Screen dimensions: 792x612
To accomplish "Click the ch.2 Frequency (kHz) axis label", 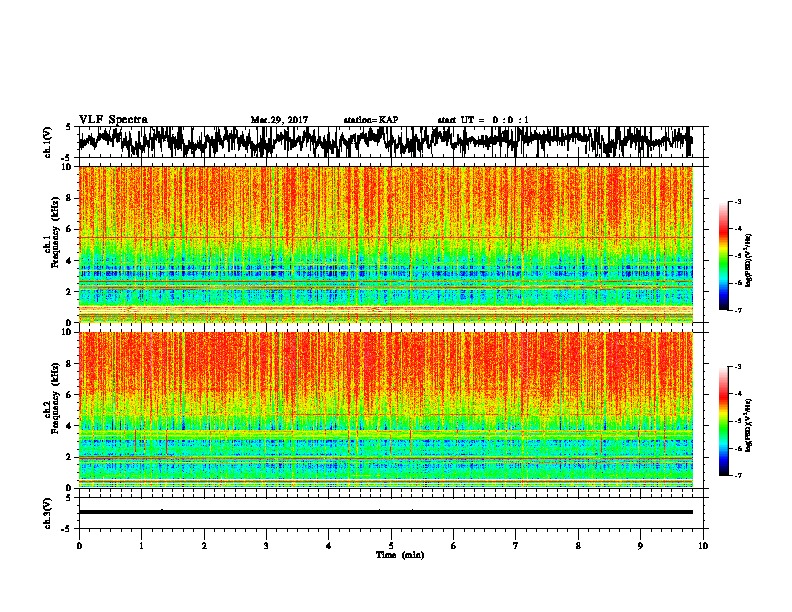I will pyautogui.click(x=51, y=397).
